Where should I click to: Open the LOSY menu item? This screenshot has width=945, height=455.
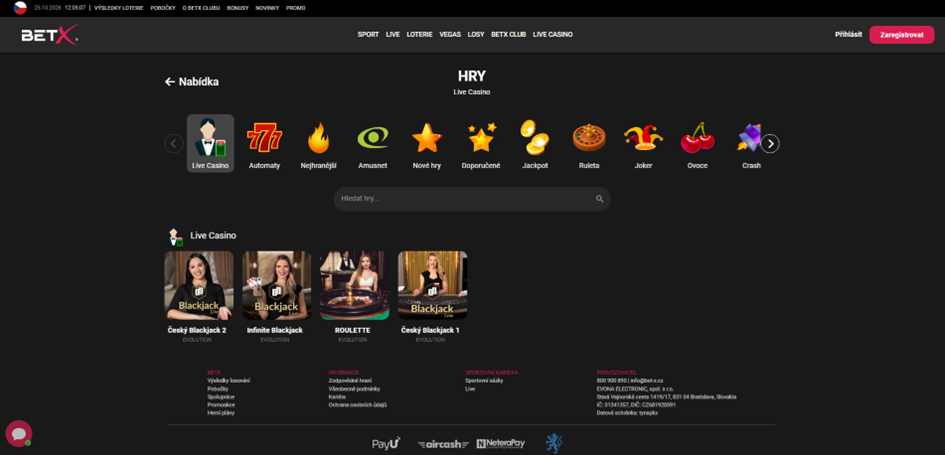[x=476, y=35]
